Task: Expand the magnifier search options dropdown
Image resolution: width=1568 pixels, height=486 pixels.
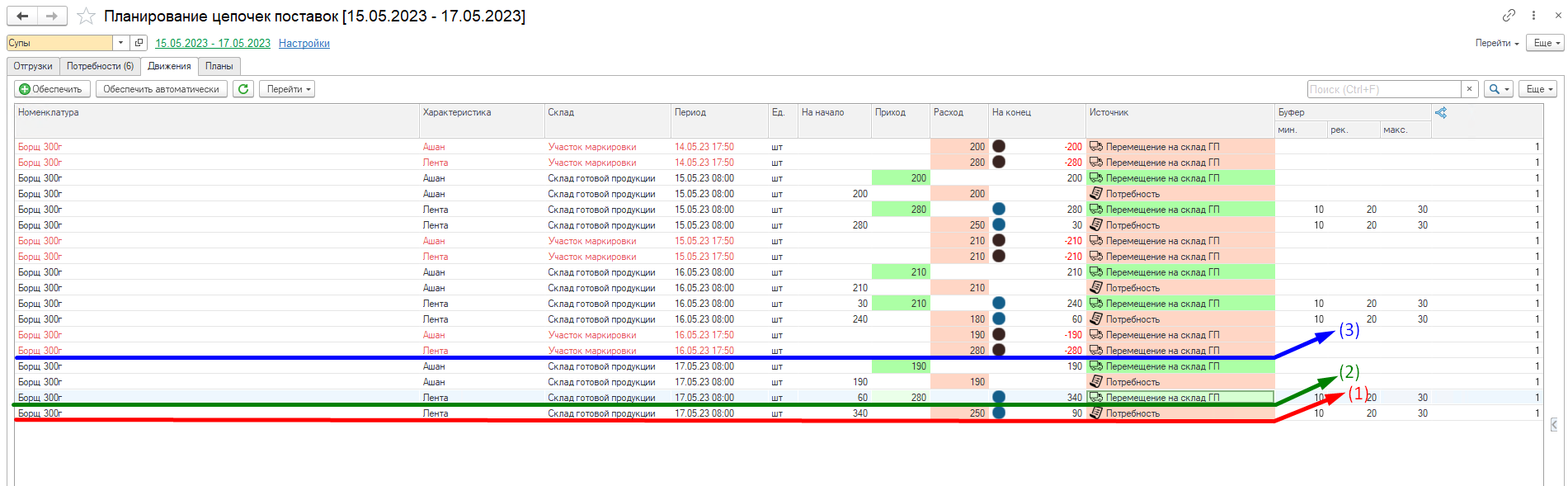Action: pyautogui.click(x=1498, y=89)
